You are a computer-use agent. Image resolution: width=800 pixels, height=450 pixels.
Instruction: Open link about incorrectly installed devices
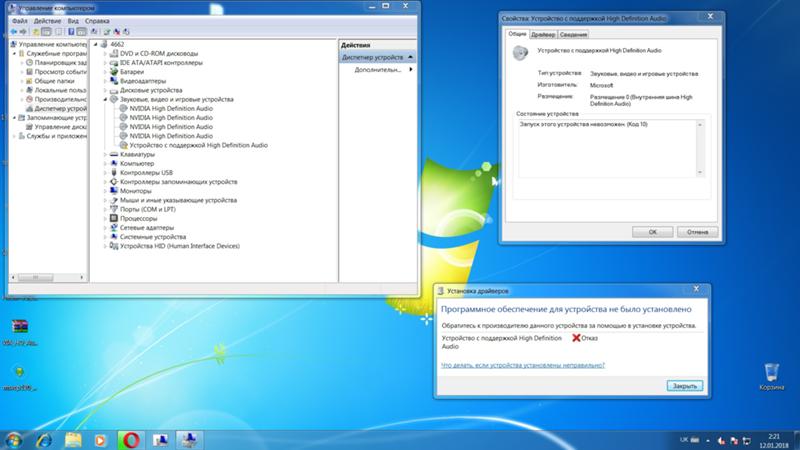tap(523, 365)
